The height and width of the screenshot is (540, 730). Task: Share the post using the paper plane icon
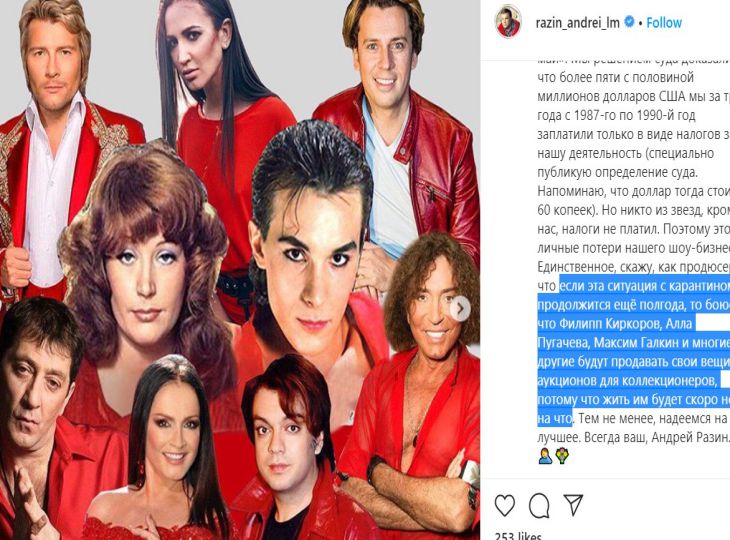[573, 505]
